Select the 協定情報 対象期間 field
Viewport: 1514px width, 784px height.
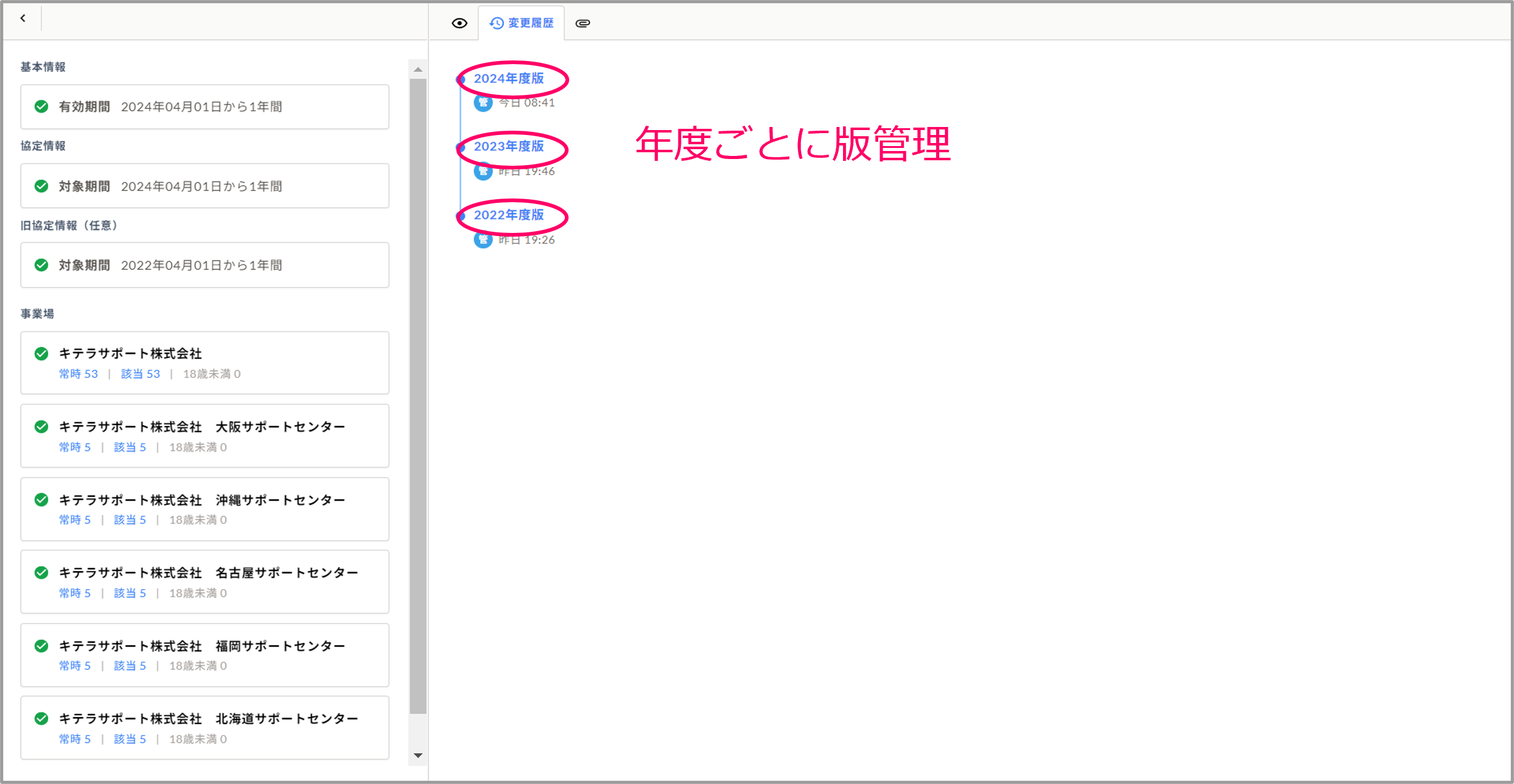pyautogui.click(x=204, y=186)
